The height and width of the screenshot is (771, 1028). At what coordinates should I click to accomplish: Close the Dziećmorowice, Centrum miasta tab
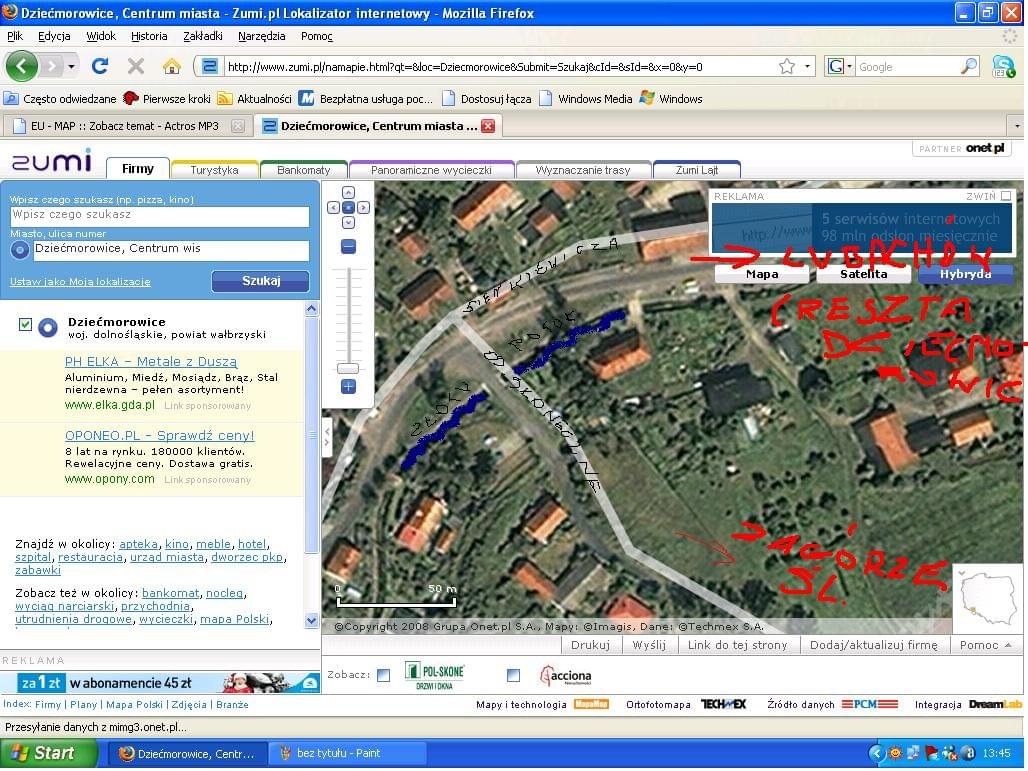488,126
